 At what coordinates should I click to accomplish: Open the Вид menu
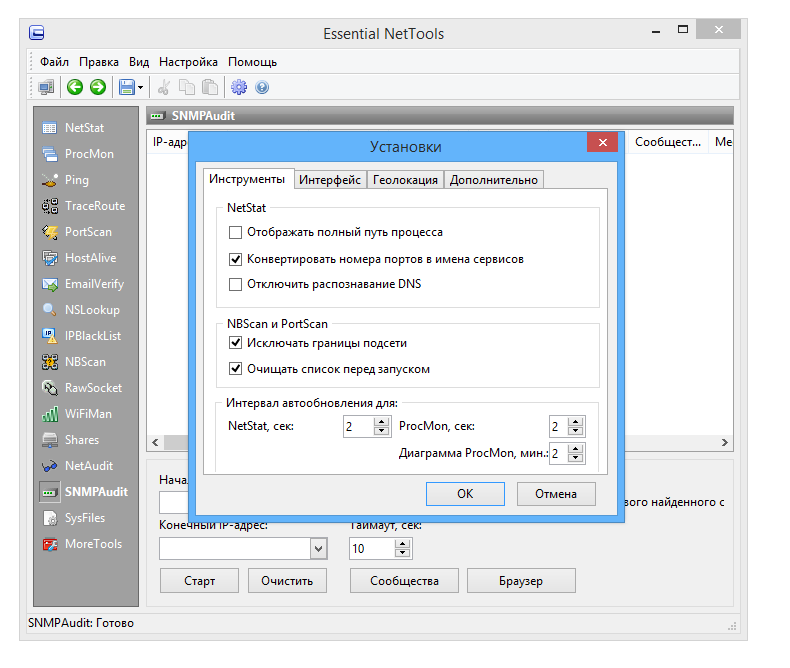139,62
